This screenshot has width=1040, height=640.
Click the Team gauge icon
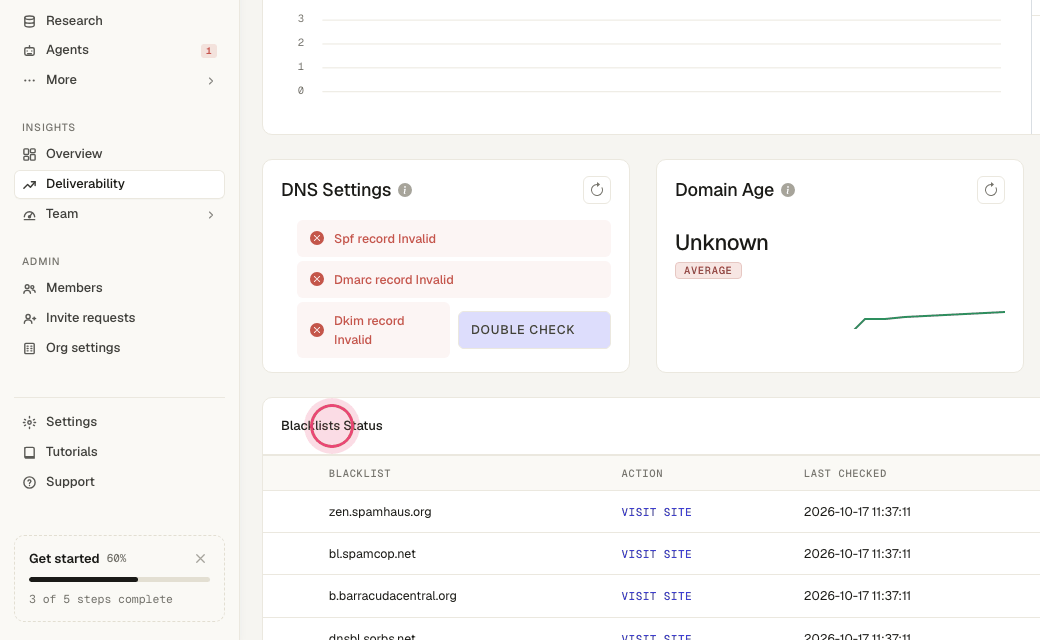click(29, 215)
